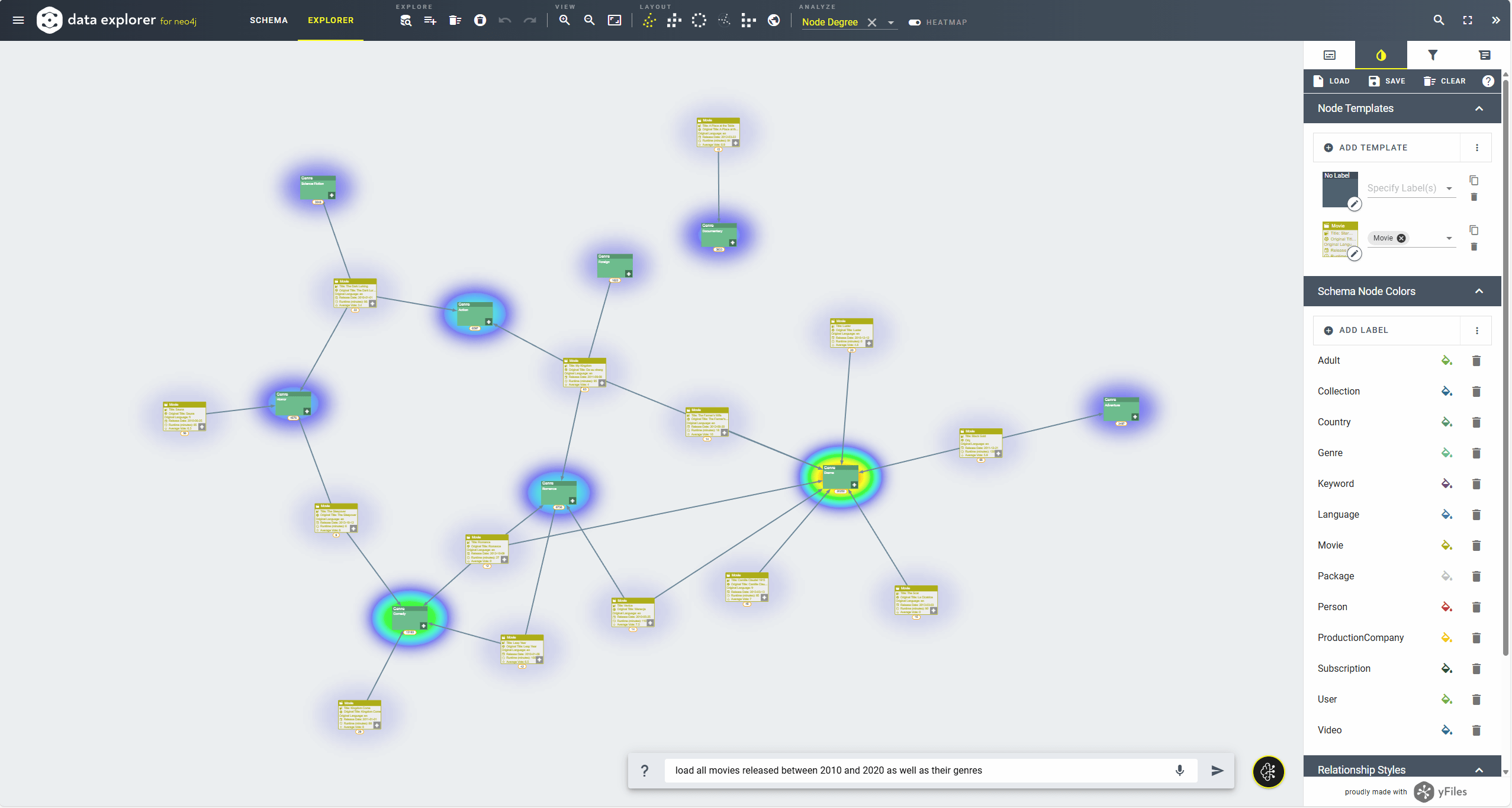
Task: Switch to the SCHEMA tab
Action: 269,20
